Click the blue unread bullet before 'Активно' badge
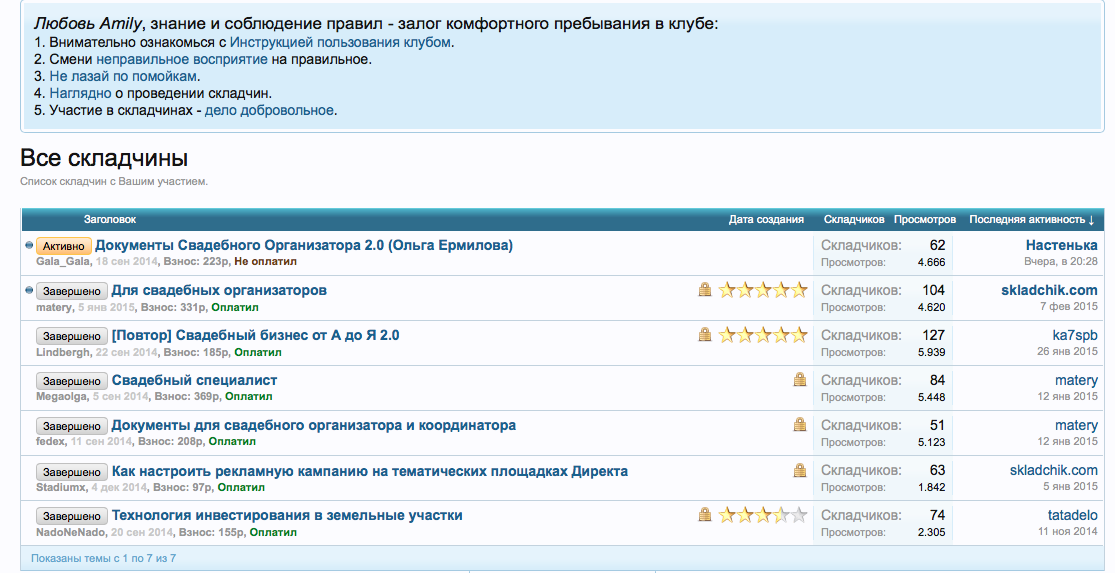 [28, 245]
